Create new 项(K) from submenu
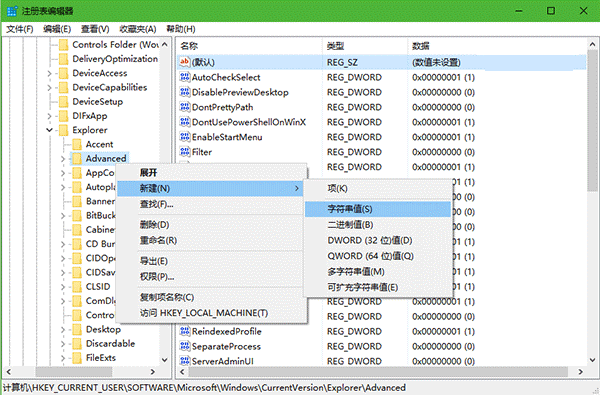 coord(378,188)
